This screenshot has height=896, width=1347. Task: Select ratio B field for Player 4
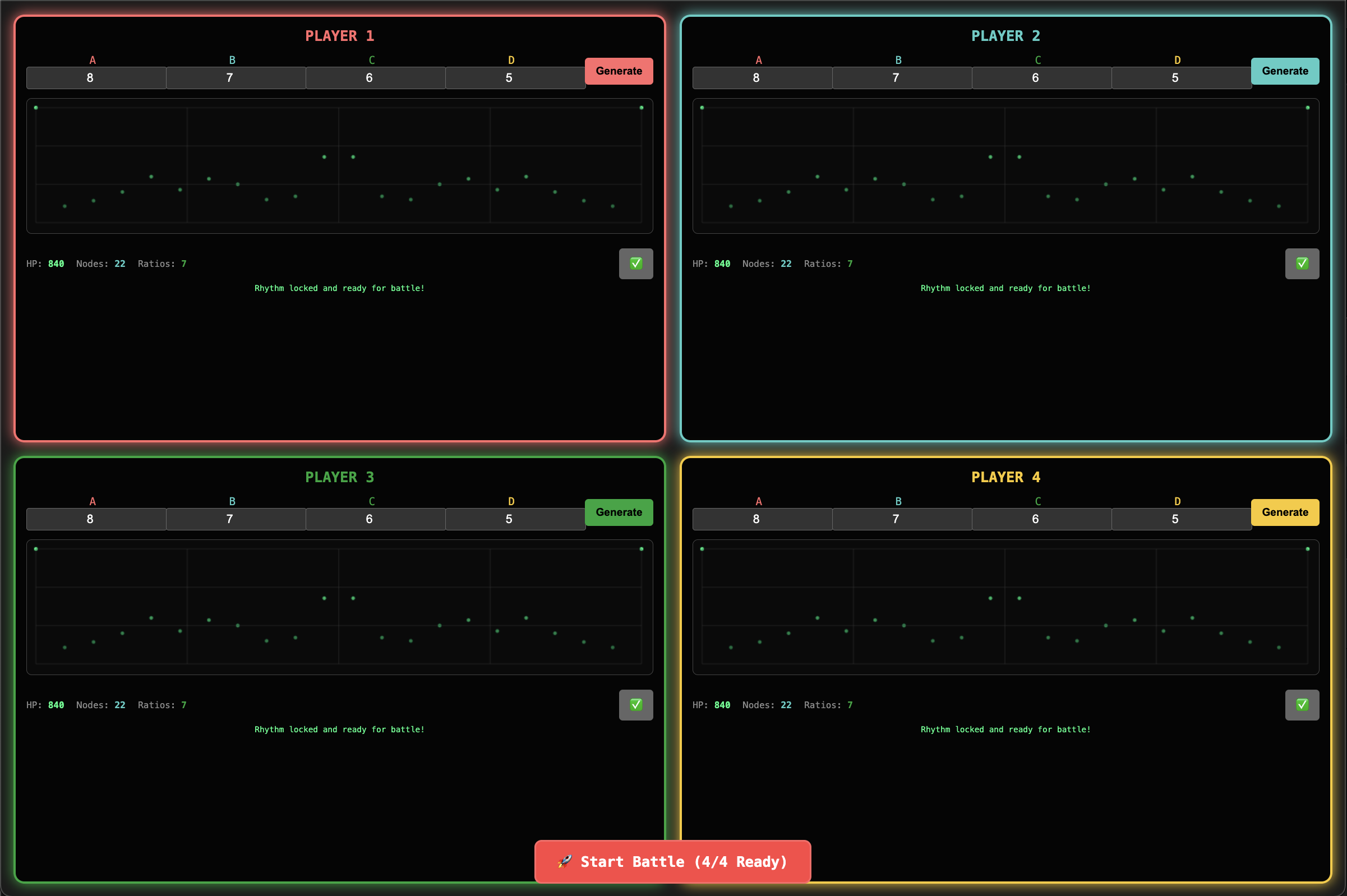click(x=901, y=519)
